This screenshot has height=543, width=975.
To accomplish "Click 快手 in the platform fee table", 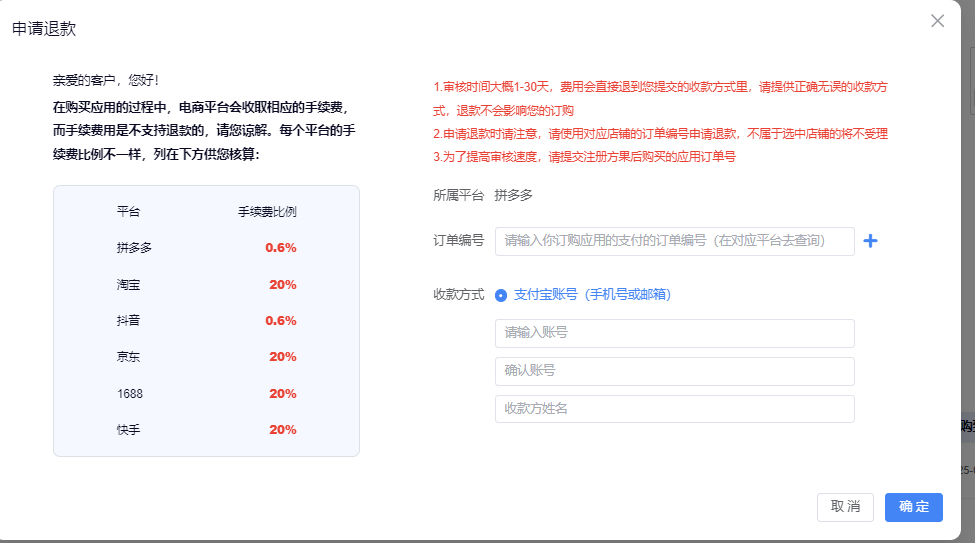I will click(x=128, y=430).
